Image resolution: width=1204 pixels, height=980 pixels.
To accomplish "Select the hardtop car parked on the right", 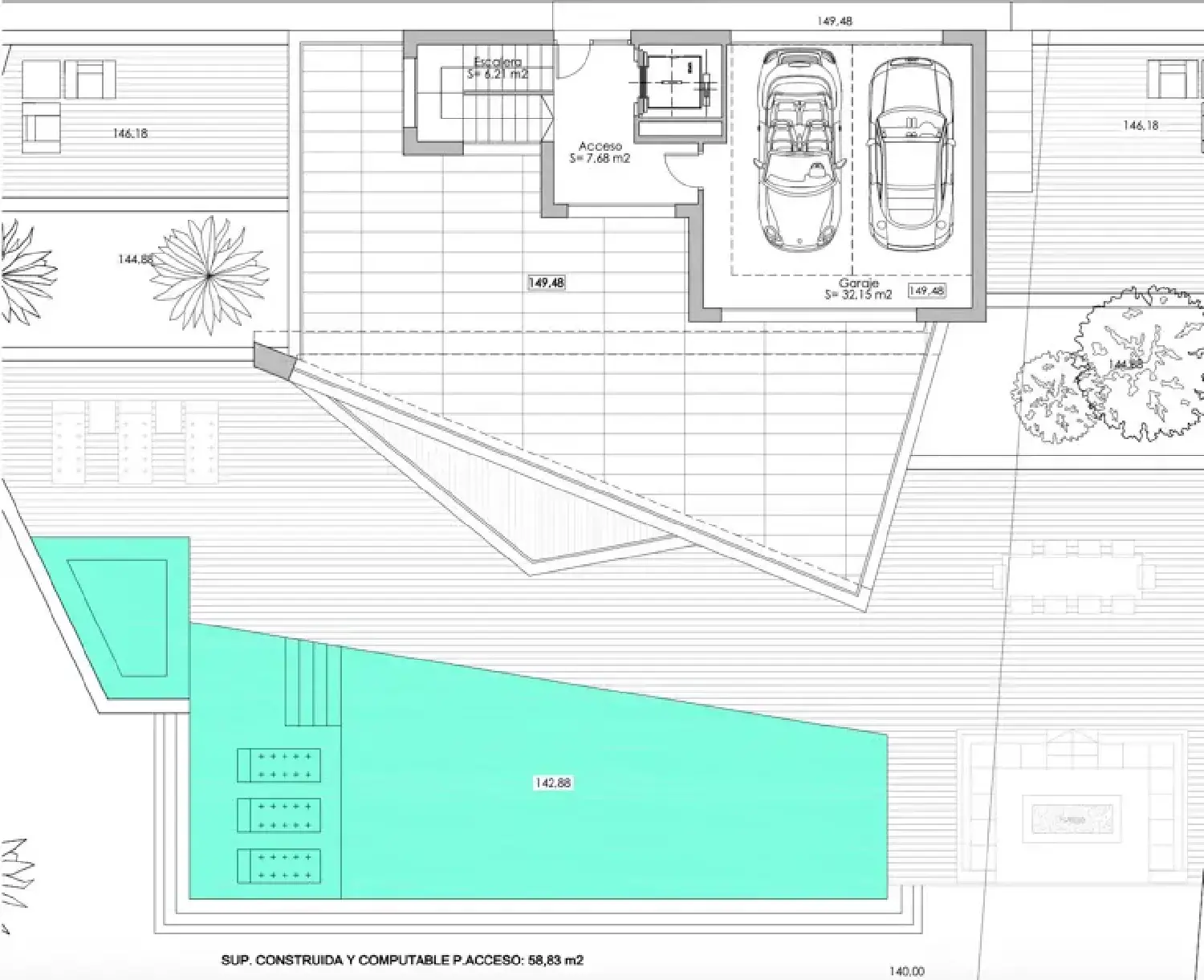I will 909,154.
